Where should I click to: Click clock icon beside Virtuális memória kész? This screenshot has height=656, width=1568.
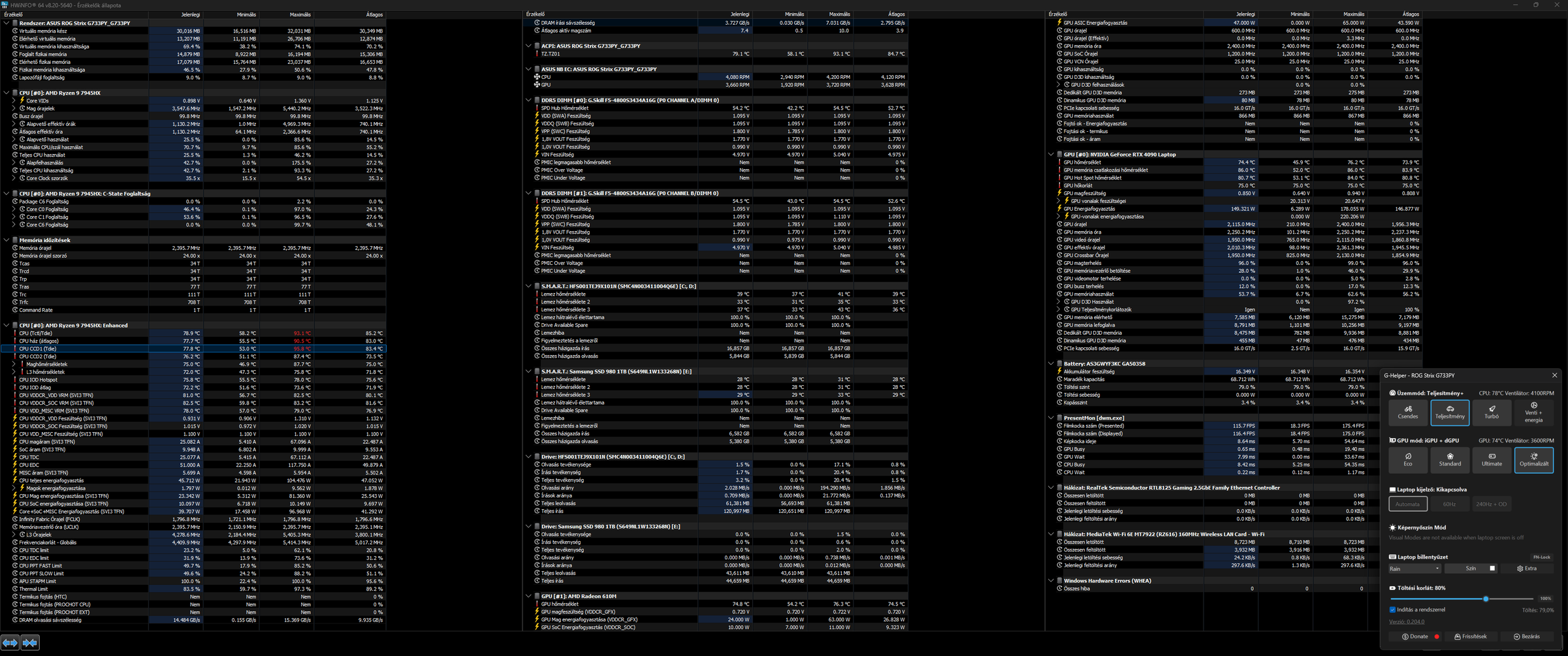pyautogui.click(x=14, y=31)
